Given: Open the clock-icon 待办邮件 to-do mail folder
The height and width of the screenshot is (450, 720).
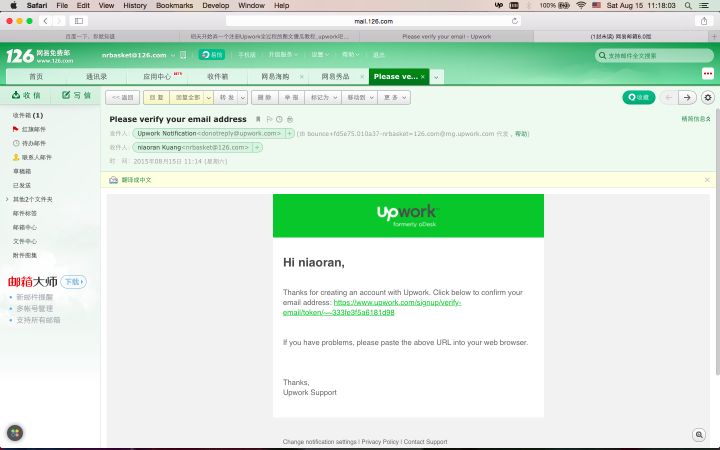Looking at the screenshot, I should click(x=29, y=143).
